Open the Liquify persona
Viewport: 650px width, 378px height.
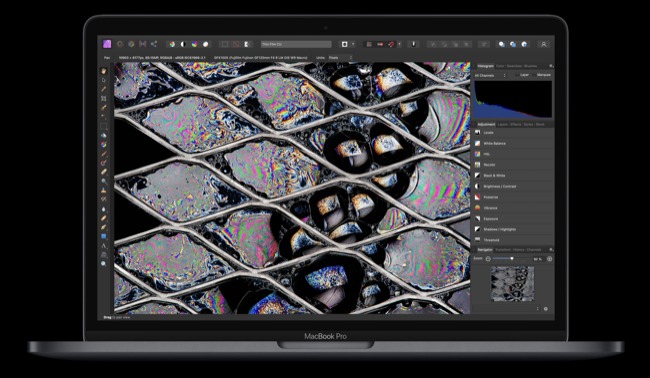(120, 44)
